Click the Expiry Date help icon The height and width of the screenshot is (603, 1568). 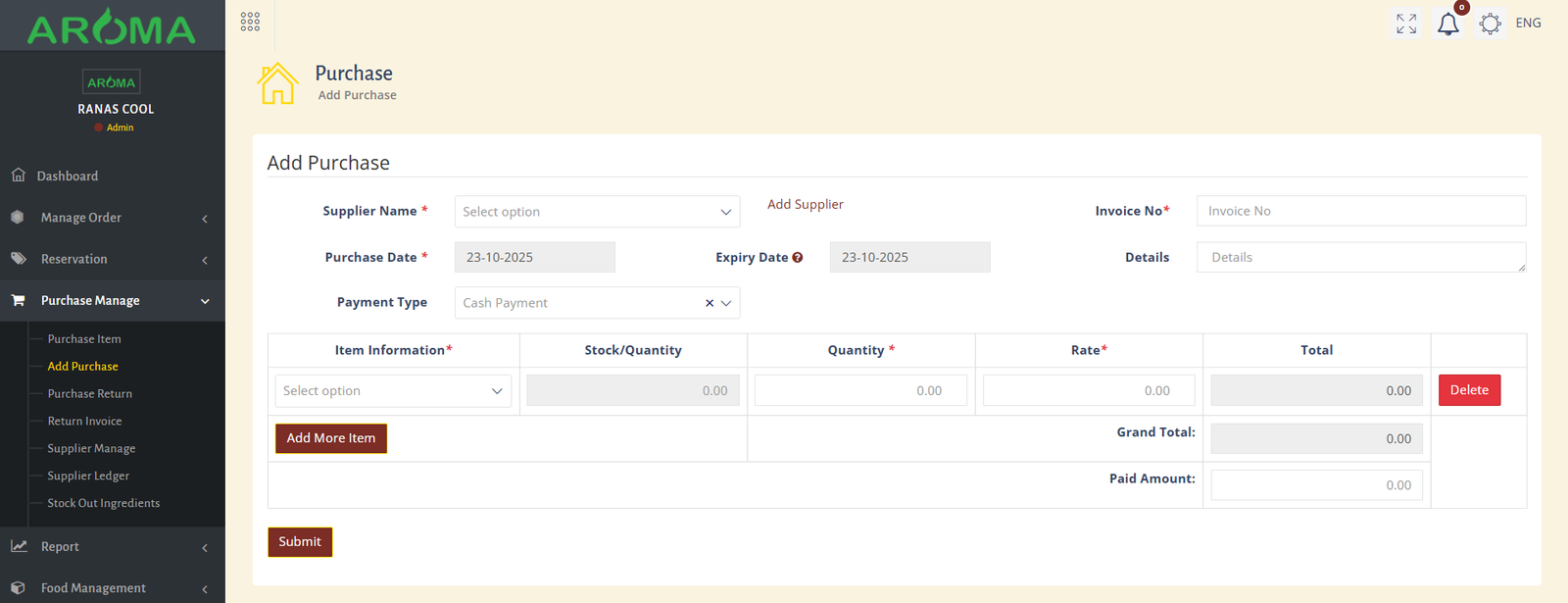point(798,258)
